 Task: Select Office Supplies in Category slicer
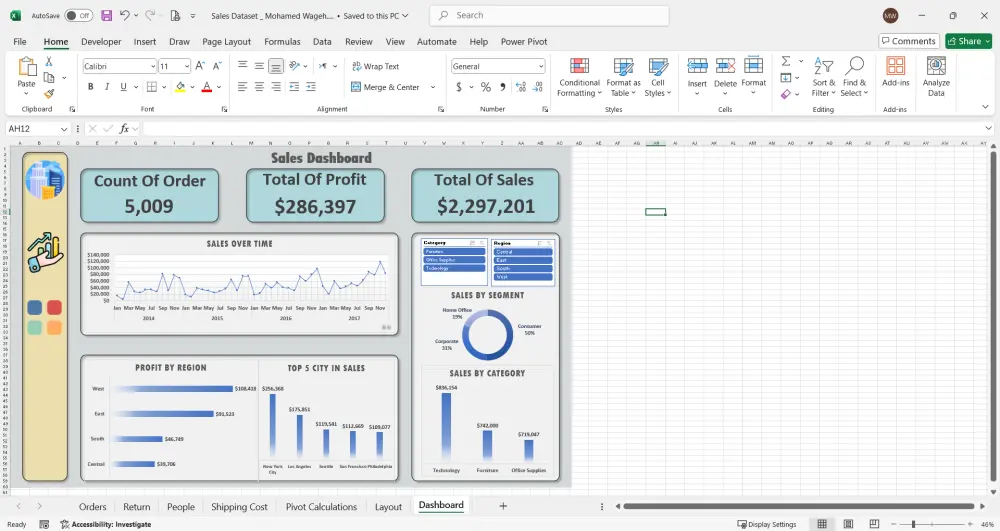tap(455, 260)
